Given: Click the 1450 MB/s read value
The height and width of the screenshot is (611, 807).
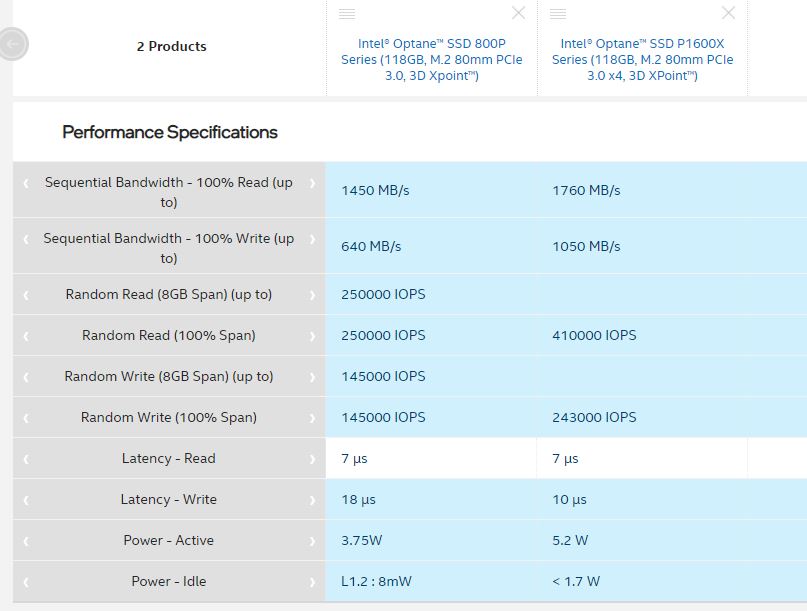Looking at the screenshot, I should [x=375, y=190].
